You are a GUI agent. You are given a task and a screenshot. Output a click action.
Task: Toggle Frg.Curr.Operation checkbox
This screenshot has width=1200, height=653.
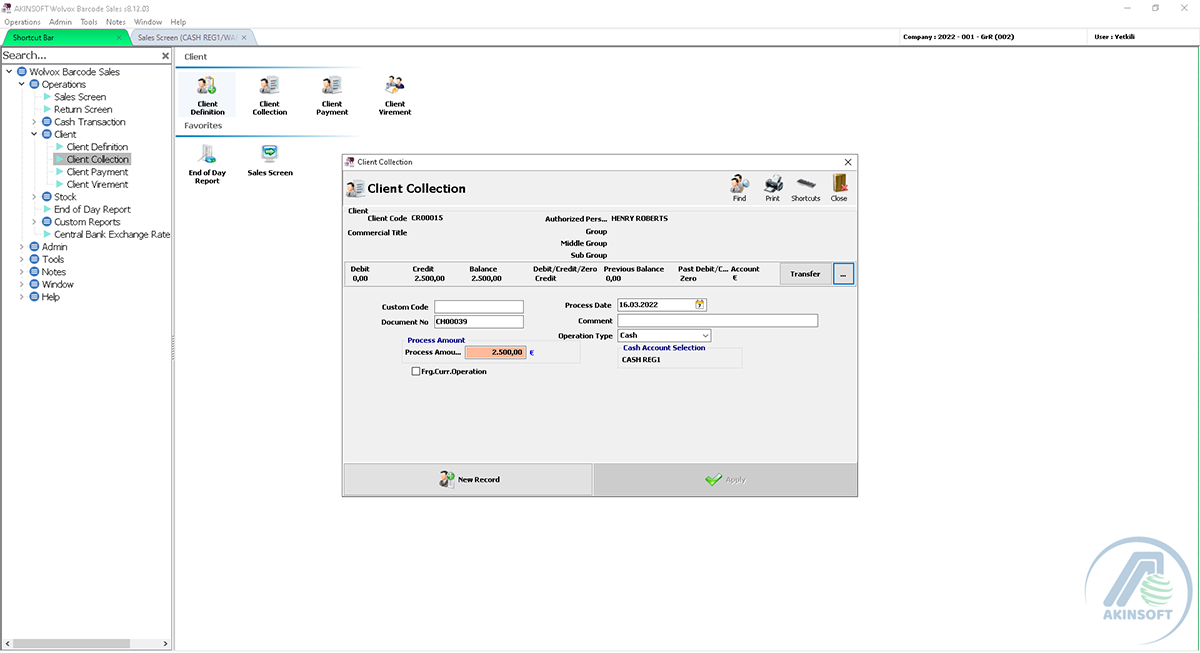[416, 372]
